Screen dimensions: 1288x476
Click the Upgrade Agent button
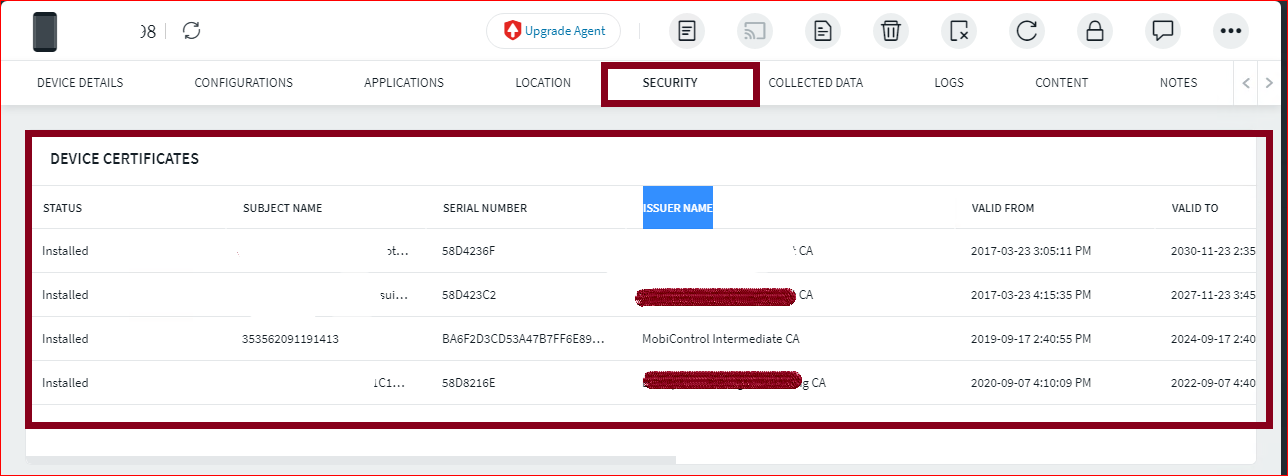[553, 31]
